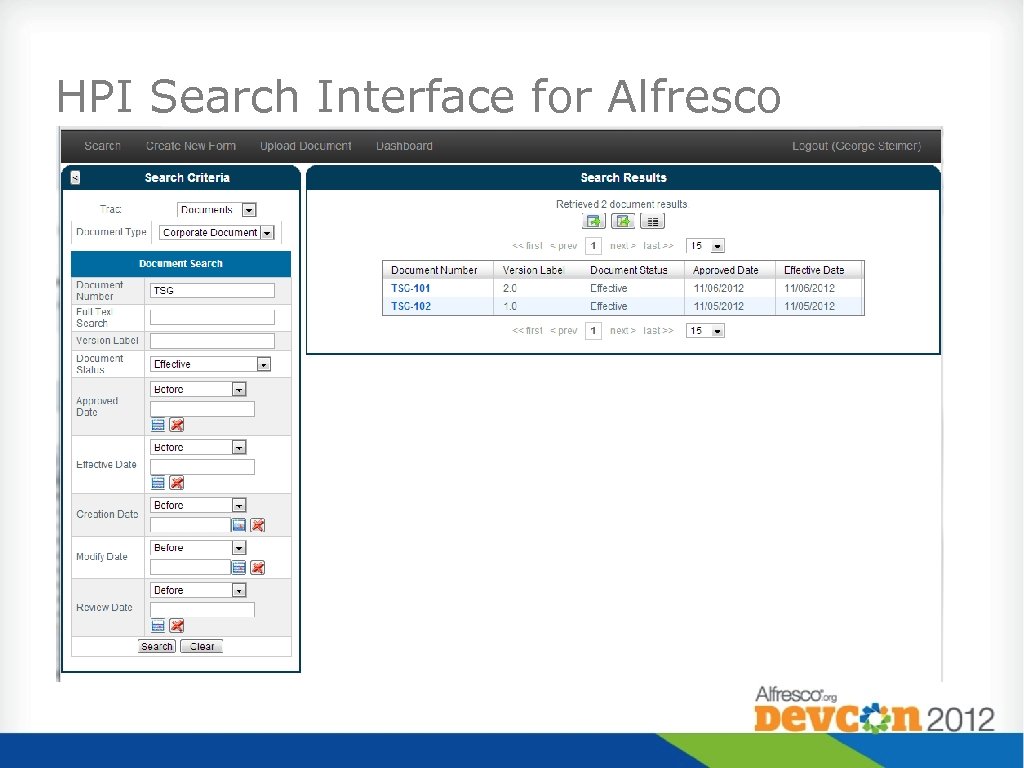Open top page-size dropdown showing 15
The width and height of the screenshot is (1024, 768).
(x=705, y=246)
